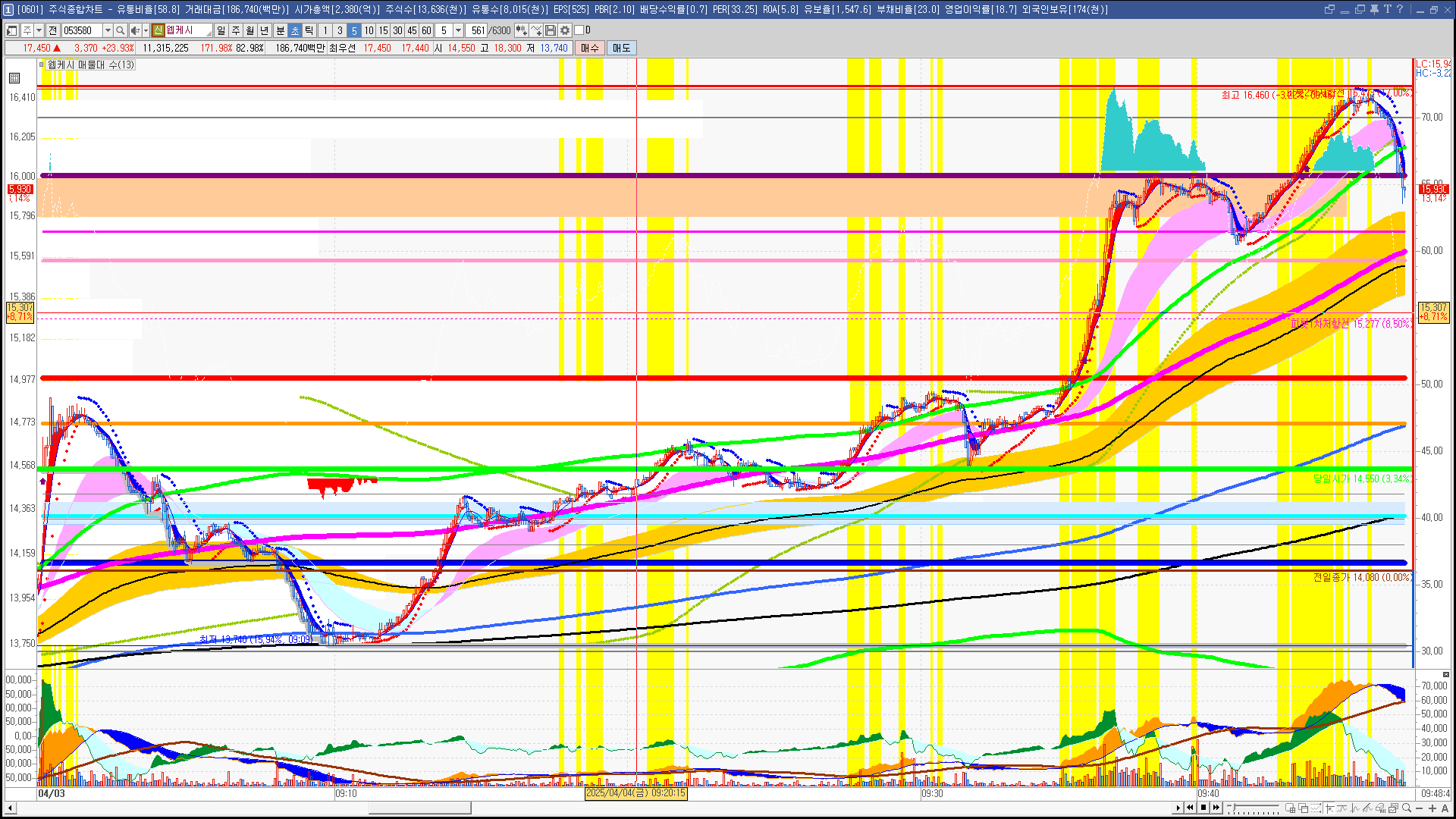Viewport: 1456px width, 819px height.
Task: Click the zoom magnifier icon at bottom right
Action: pyautogui.click(x=1407, y=808)
